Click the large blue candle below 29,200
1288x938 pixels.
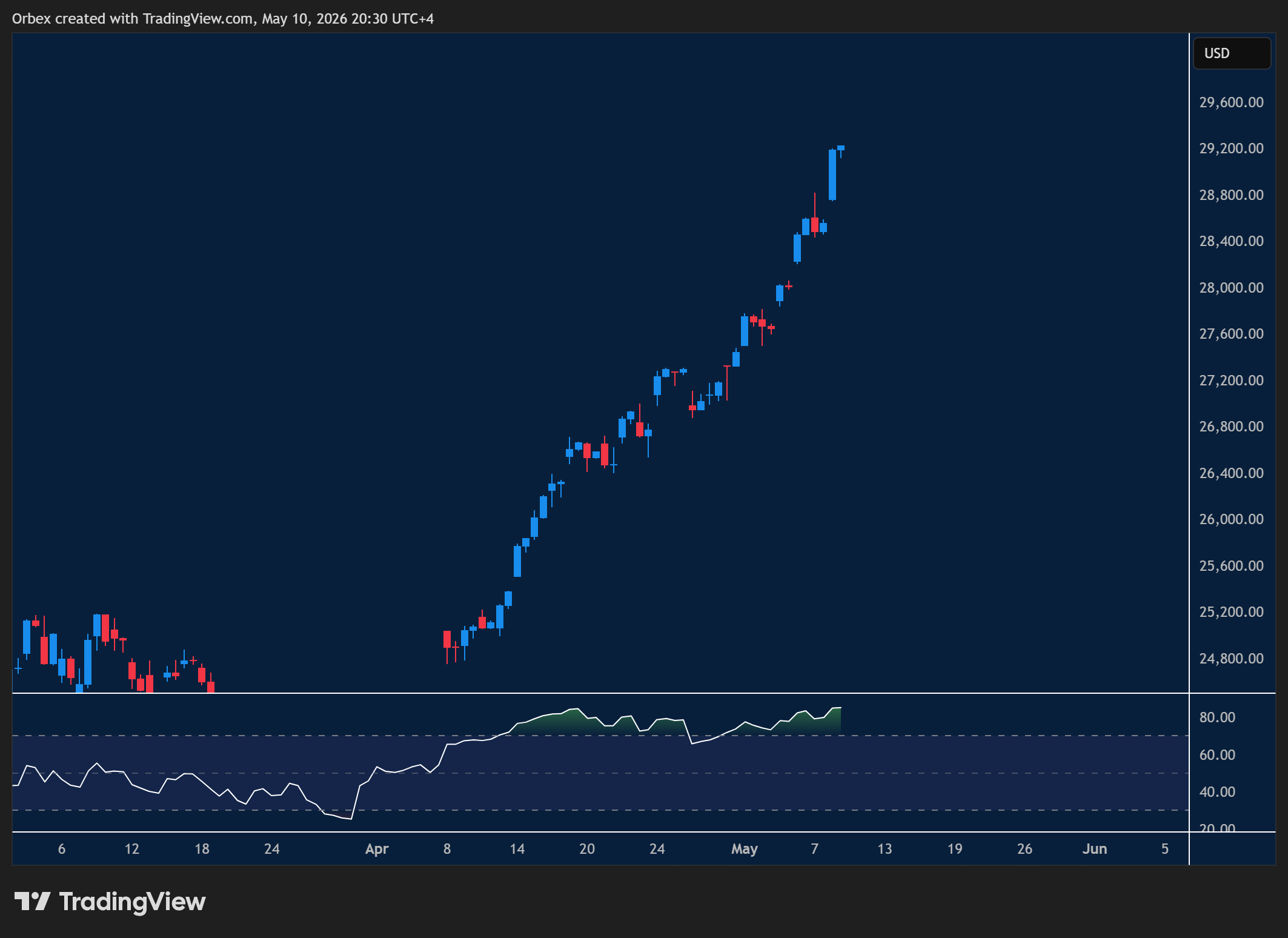click(832, 175)
